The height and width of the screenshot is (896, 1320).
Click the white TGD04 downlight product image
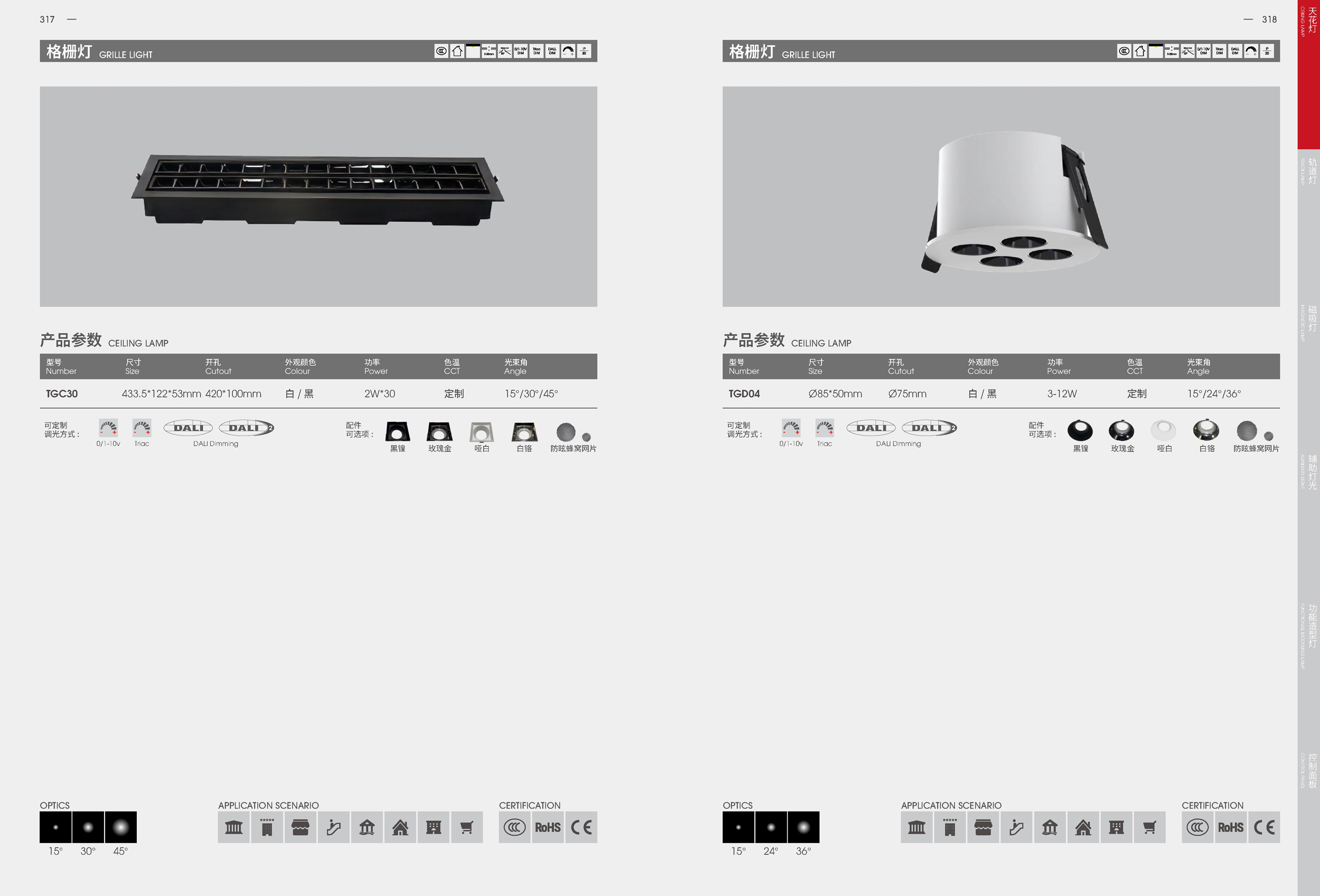1014,202
